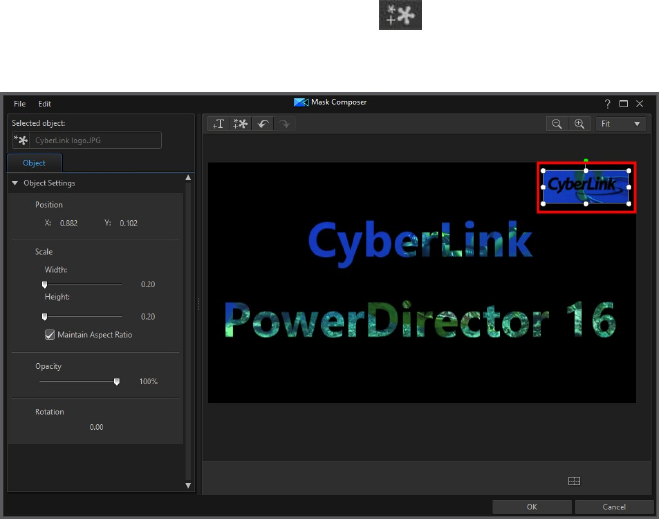This screenshot has height=519, width=659.
Task: Click the Height scale slider handle
Action: (45, 316)
